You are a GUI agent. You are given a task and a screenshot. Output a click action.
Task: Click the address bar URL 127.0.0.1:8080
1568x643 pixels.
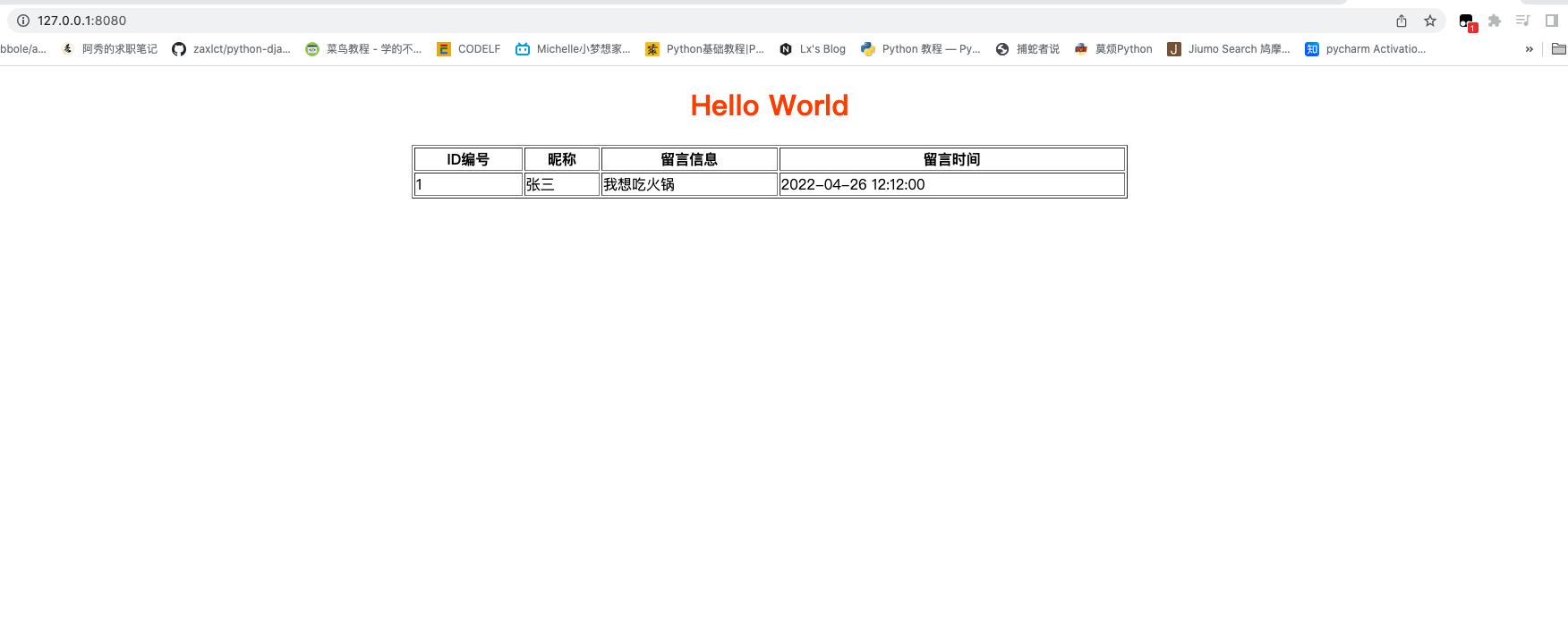pyautogui.click(x=81, y=21)
